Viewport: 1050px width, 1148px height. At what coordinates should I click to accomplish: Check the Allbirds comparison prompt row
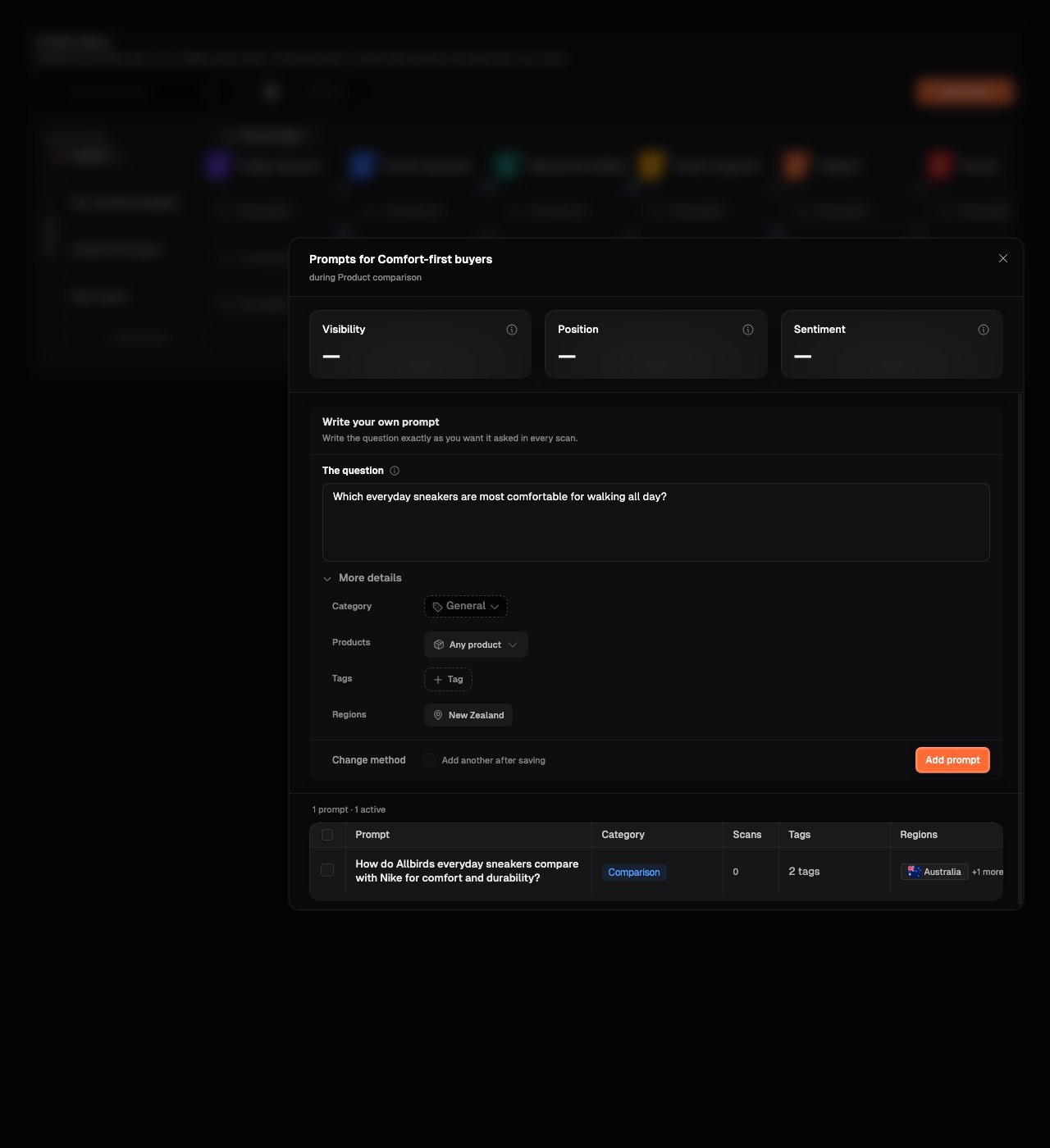[x=327, y=870]
